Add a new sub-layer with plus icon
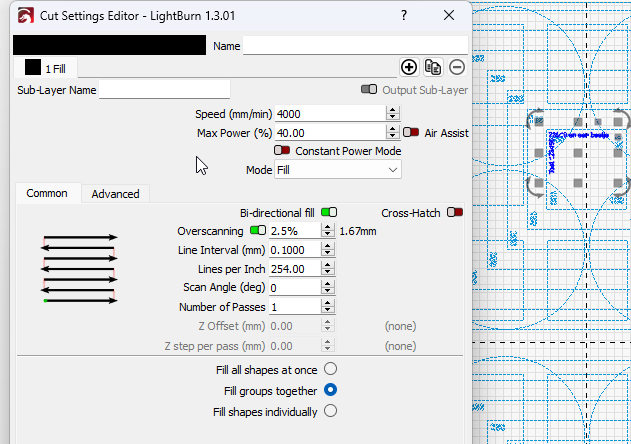Image resolution: width=631 pixels, height=444 pixels. pyautogui.click(x=409, y=67)
